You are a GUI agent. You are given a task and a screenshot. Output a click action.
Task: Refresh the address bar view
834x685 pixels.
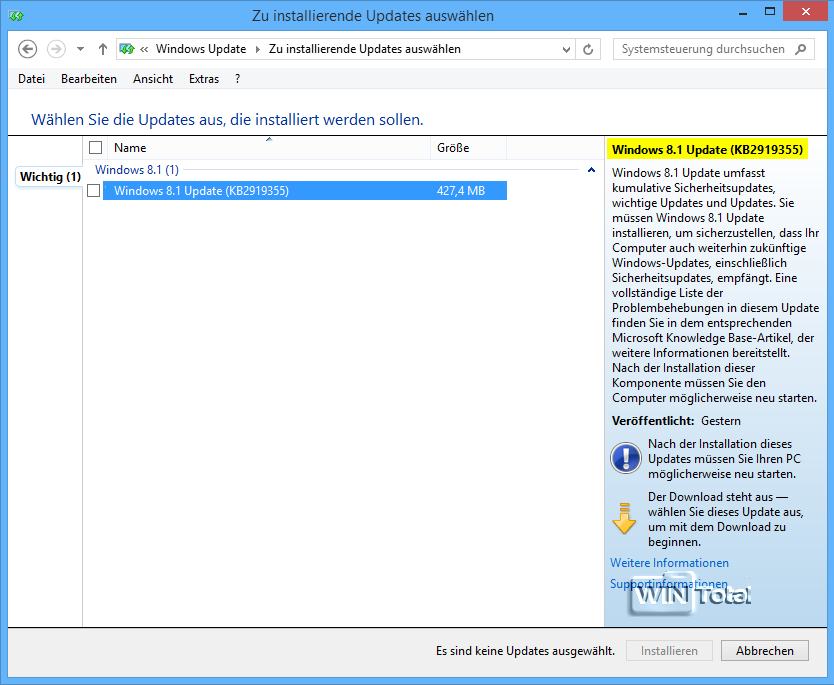point(588,49)
